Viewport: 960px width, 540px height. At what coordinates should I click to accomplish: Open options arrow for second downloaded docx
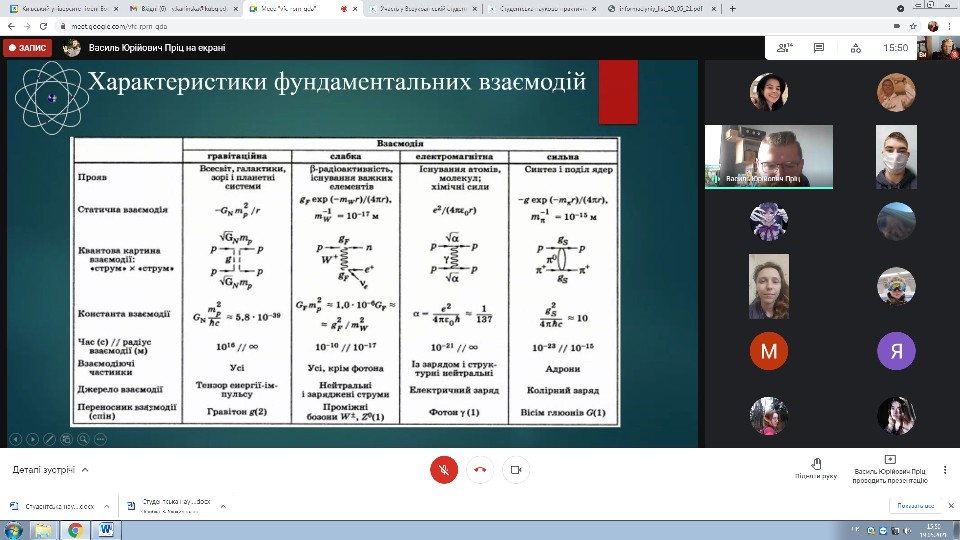coord(222,506)
